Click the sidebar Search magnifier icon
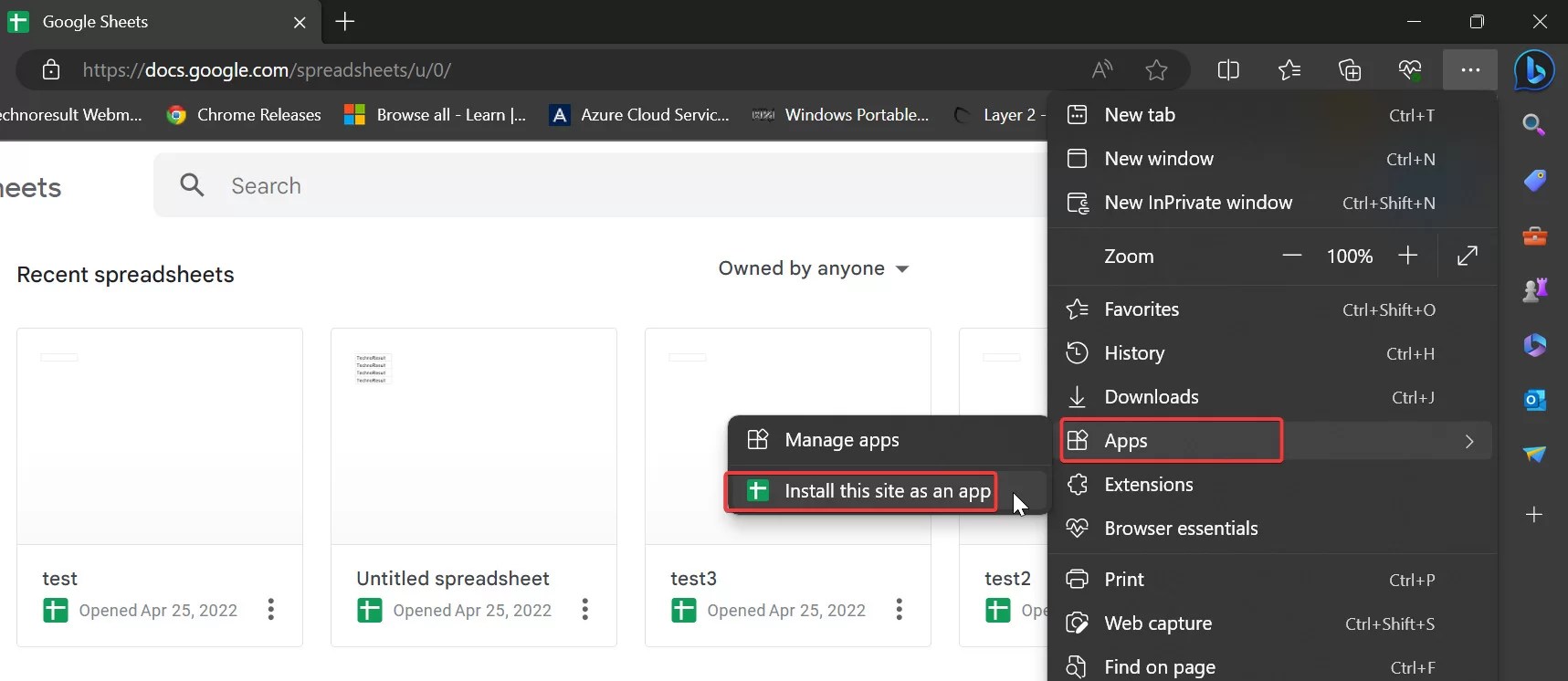1568x681 pixels. 1534,124
